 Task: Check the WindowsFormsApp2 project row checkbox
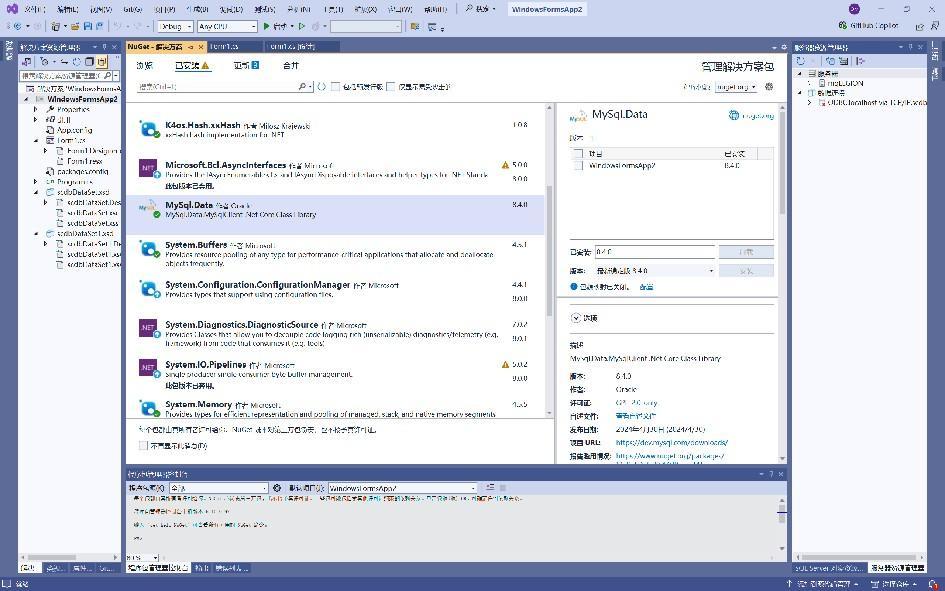click(x=579, y=165)
